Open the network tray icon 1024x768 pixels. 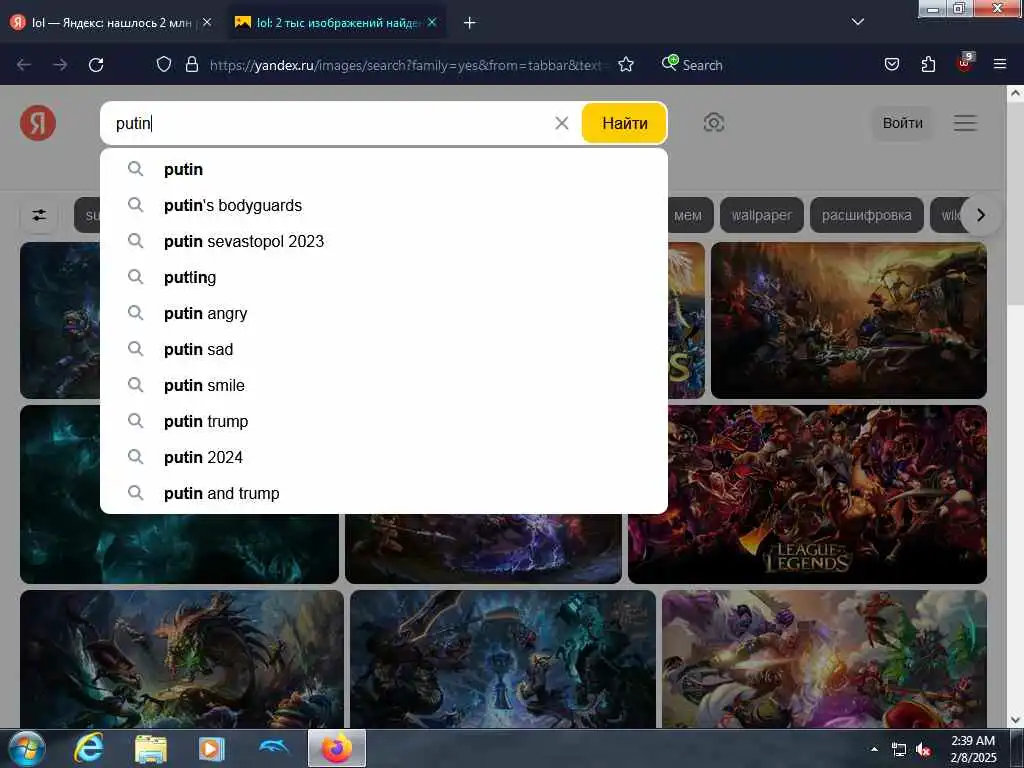[x=899, y=750]
